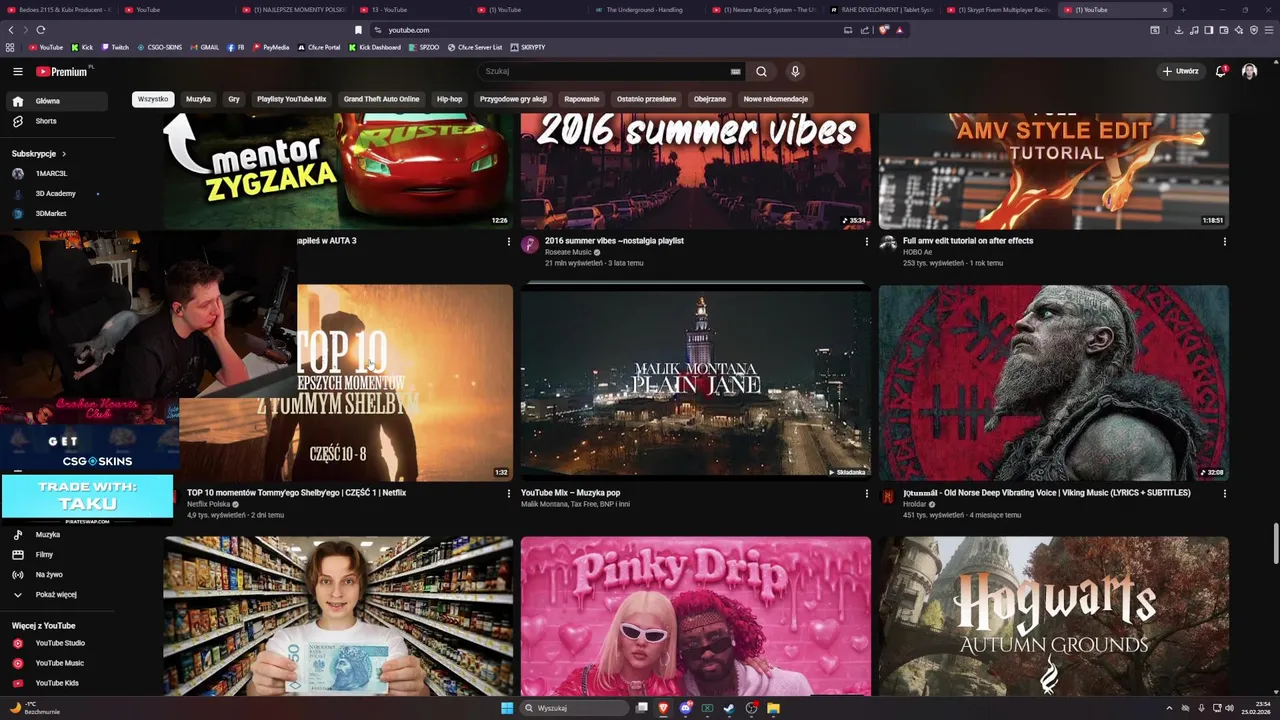Play the Malik Montana Plain Jane thumbnail

point(696,382)
